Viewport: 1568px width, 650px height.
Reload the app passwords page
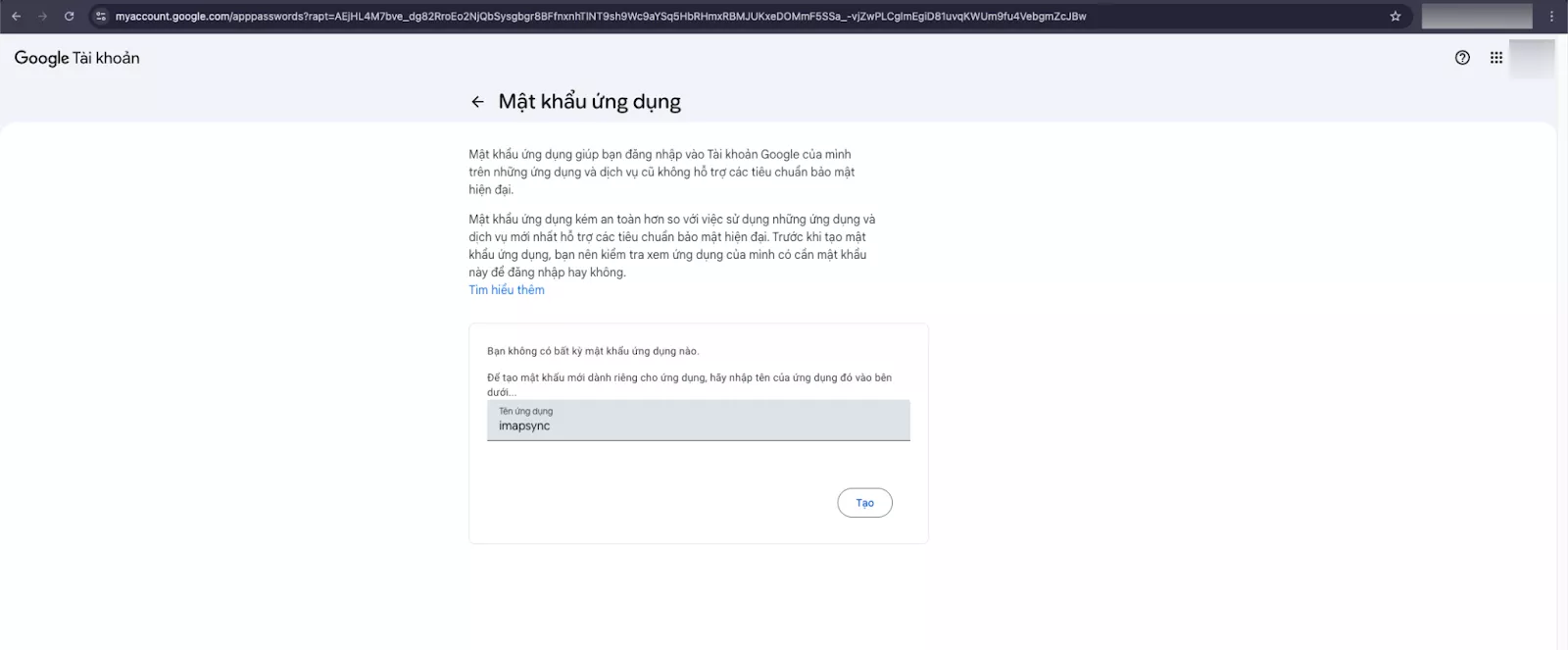(x=68, y=16)
